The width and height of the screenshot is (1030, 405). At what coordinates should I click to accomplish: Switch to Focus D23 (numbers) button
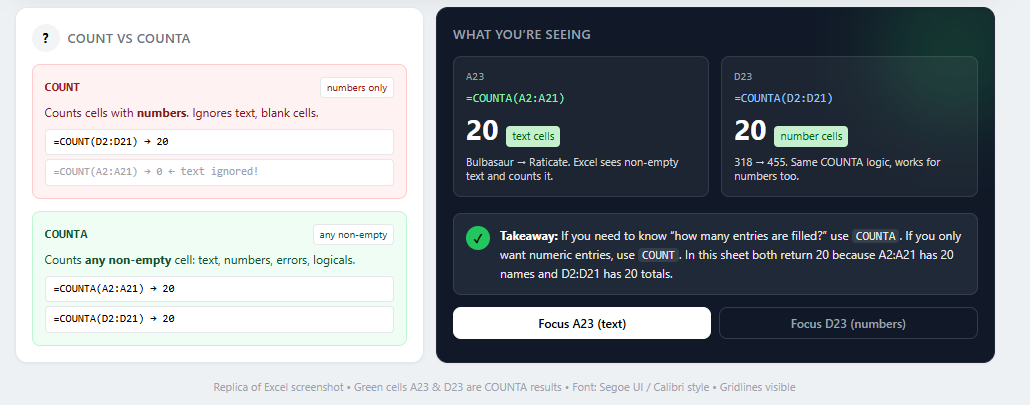[848, 323]
